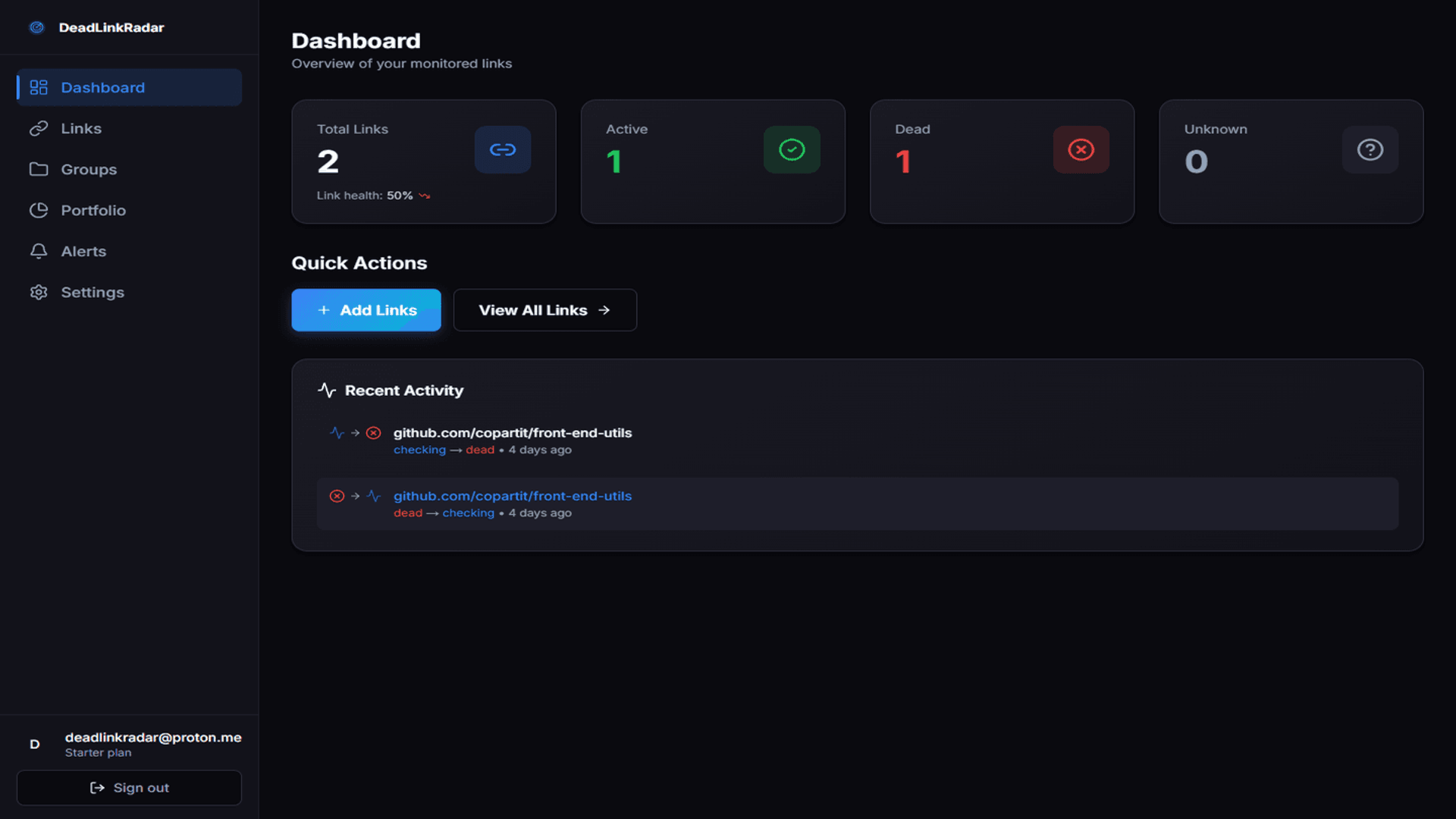The image size is (1456, 819).
Task: Click the question mark icon in Unknown card
Action: 1370,149
